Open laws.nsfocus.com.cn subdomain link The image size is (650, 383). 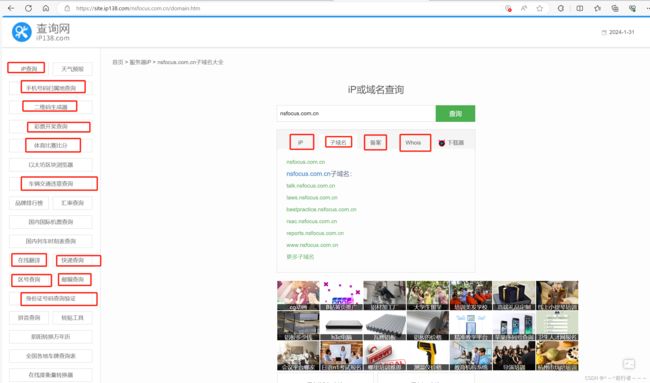pyautogui.click(x=312, y=198)
